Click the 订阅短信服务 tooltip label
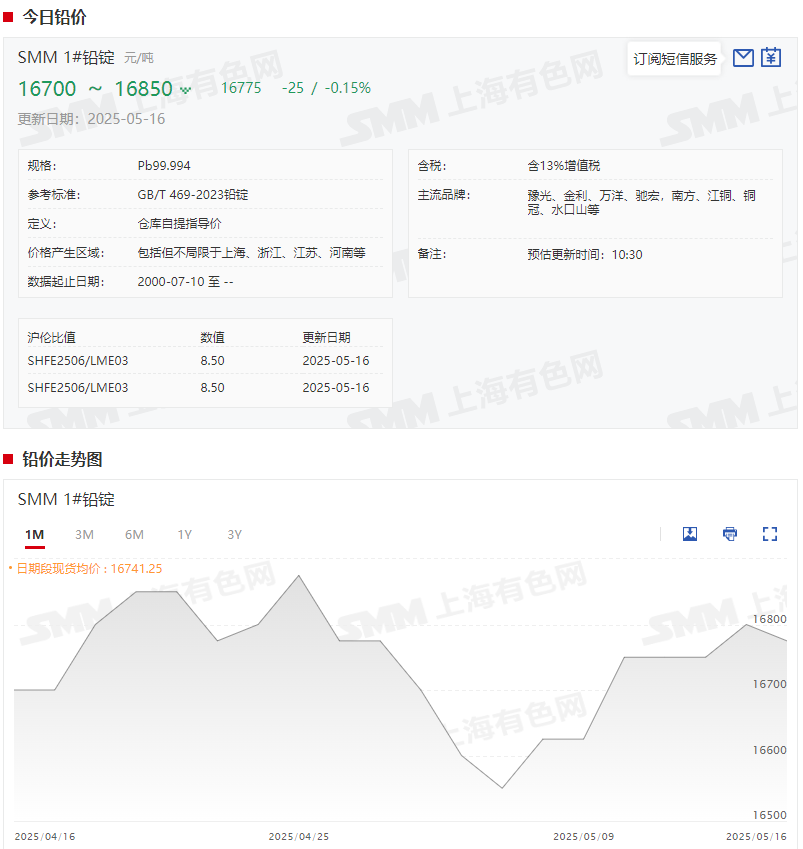Viewport: 803px width, 849px height. pyautogui.click(x=675, y=59)
